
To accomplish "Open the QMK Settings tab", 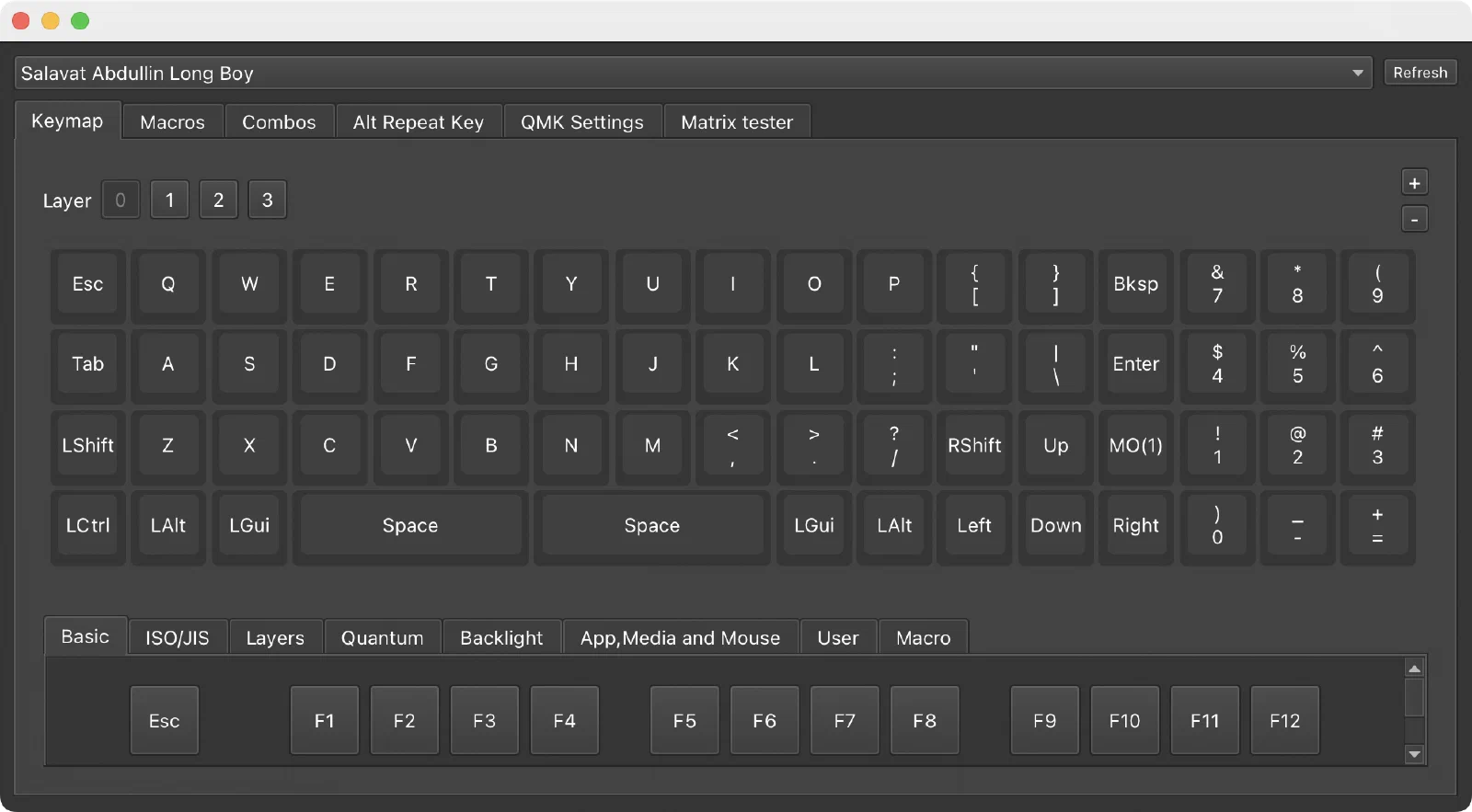I will (x=582, y=122).
